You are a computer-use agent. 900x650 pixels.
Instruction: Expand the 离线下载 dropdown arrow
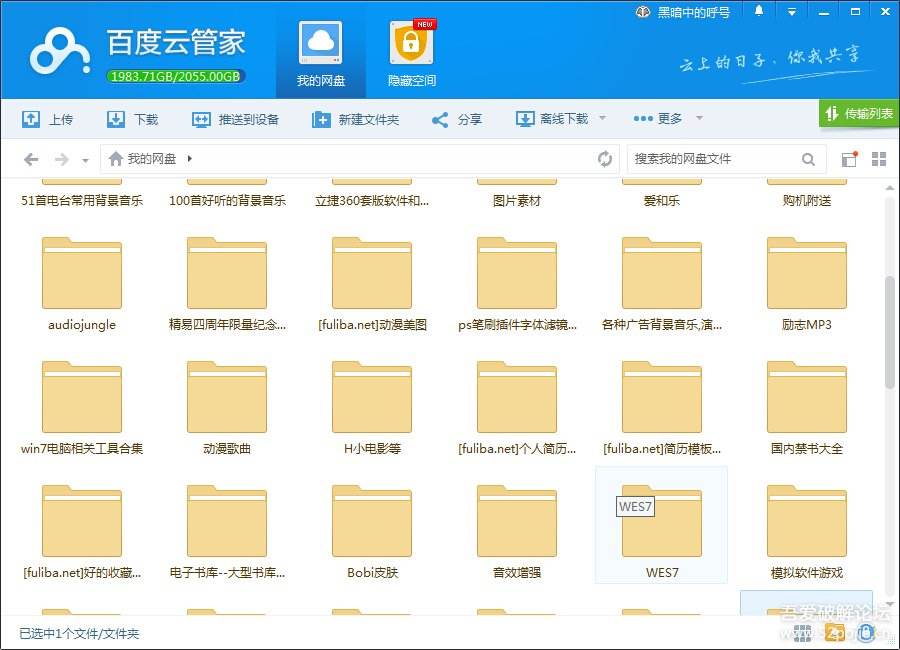(603, 118)
